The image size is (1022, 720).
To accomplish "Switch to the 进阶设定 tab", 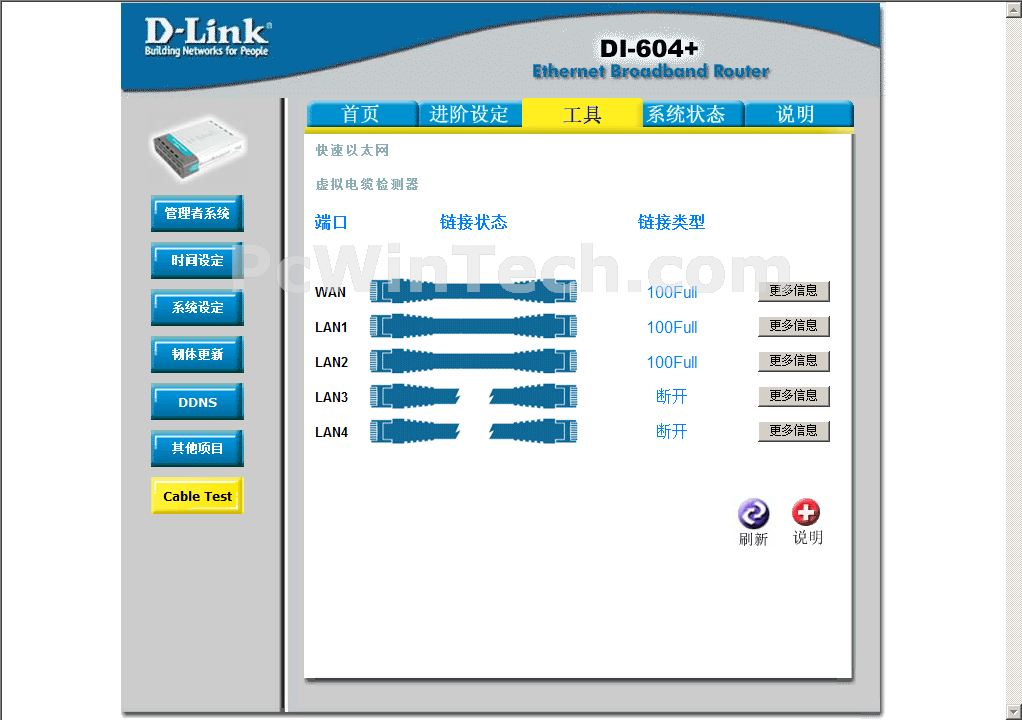I will point(469,114).
